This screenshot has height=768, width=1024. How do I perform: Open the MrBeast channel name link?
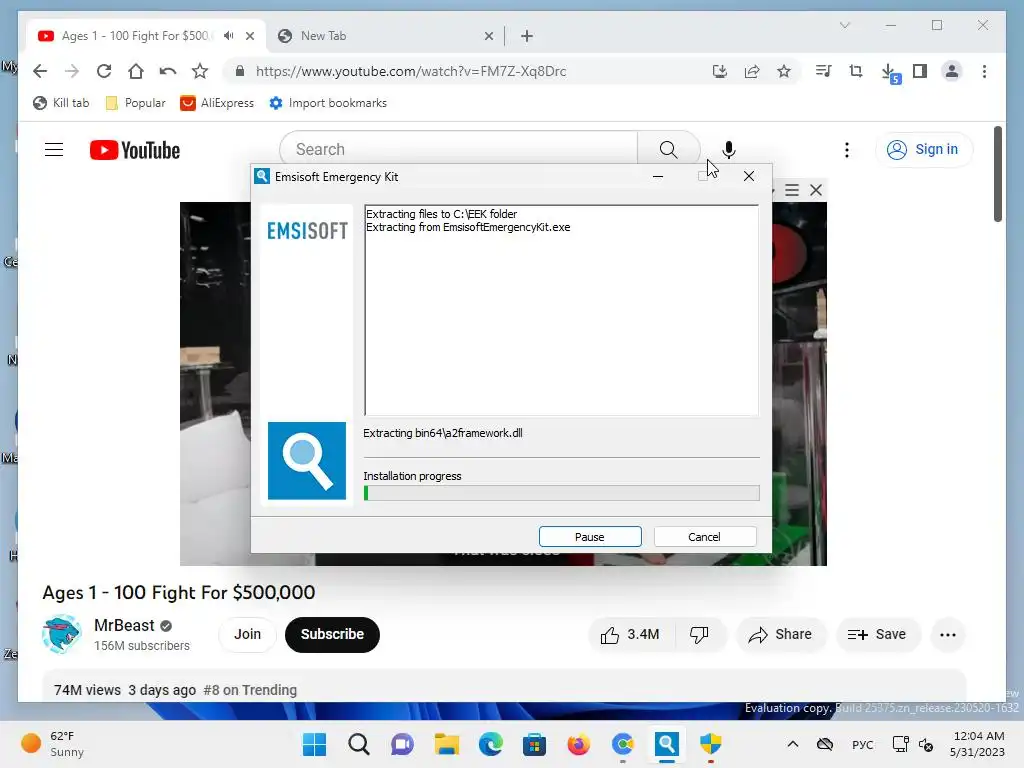coord(124,626)
